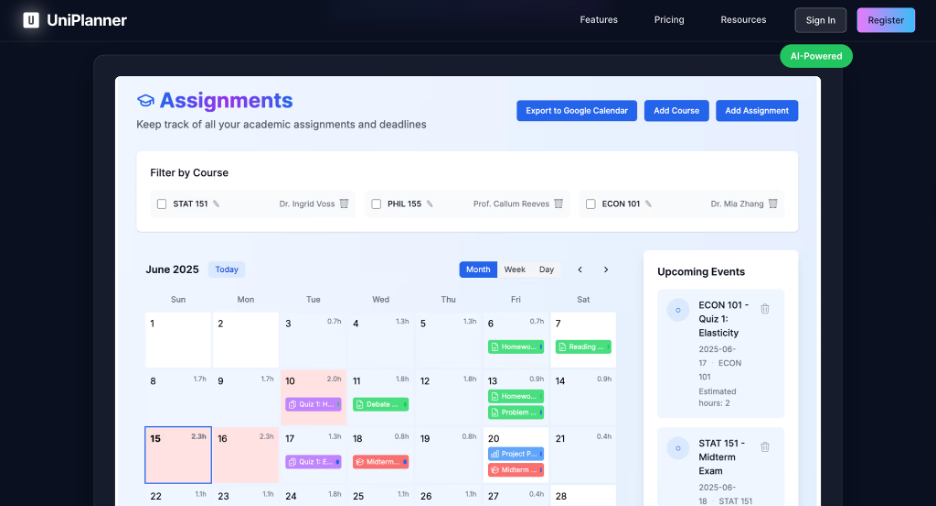
Task: Click 'STAT 151 - Midterm Exam' event title
Action: 722,457
